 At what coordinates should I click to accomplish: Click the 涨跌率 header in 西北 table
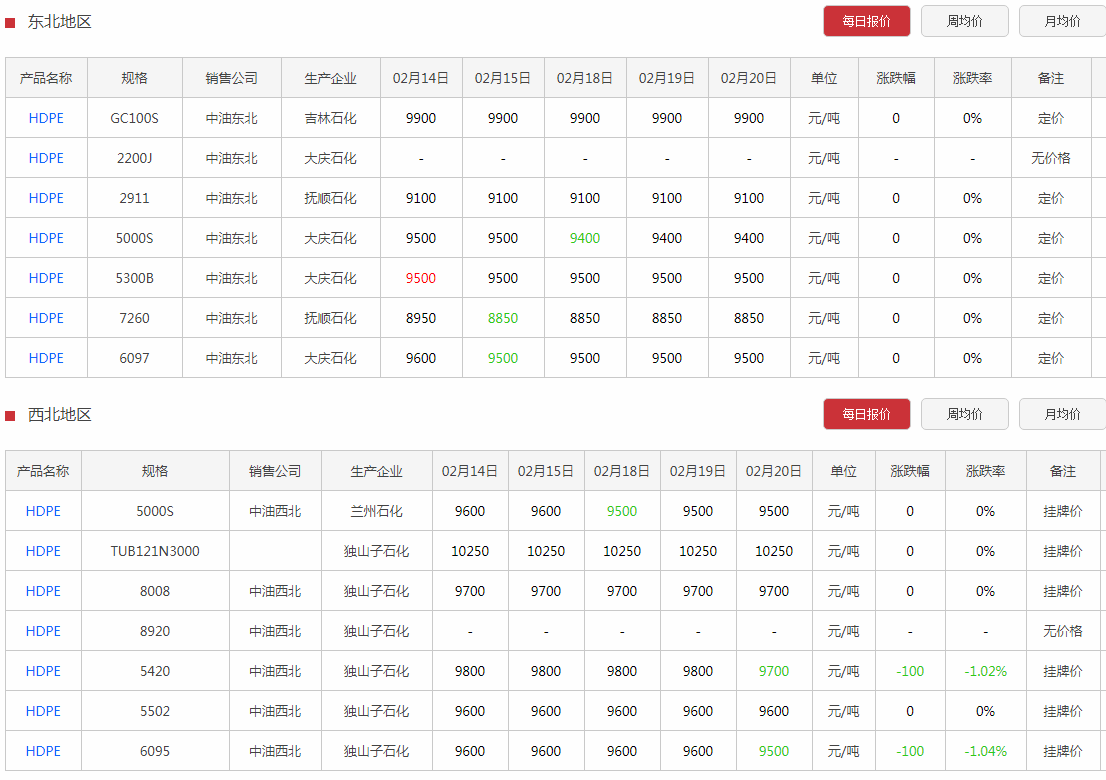coord(985,471)
